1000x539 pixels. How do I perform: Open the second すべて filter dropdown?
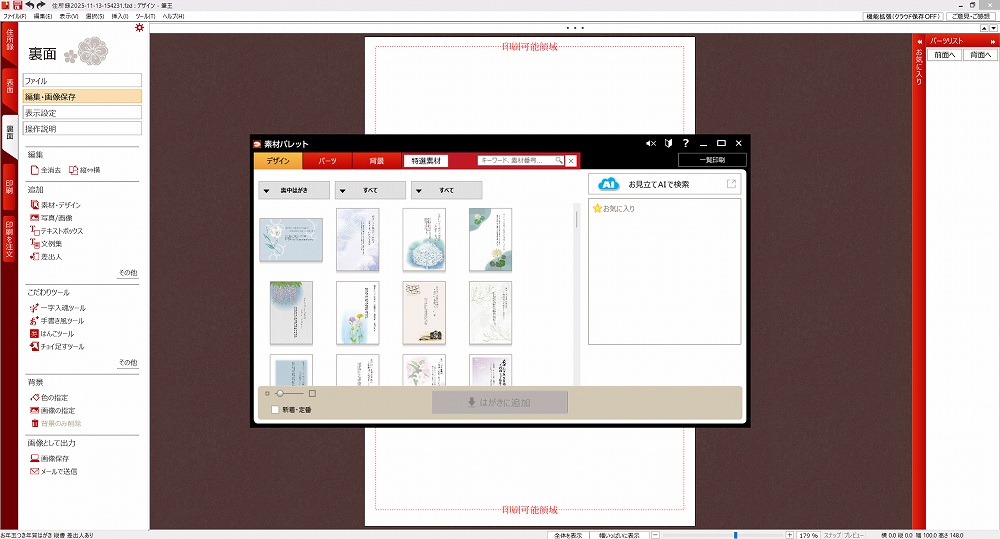[370, 190]
